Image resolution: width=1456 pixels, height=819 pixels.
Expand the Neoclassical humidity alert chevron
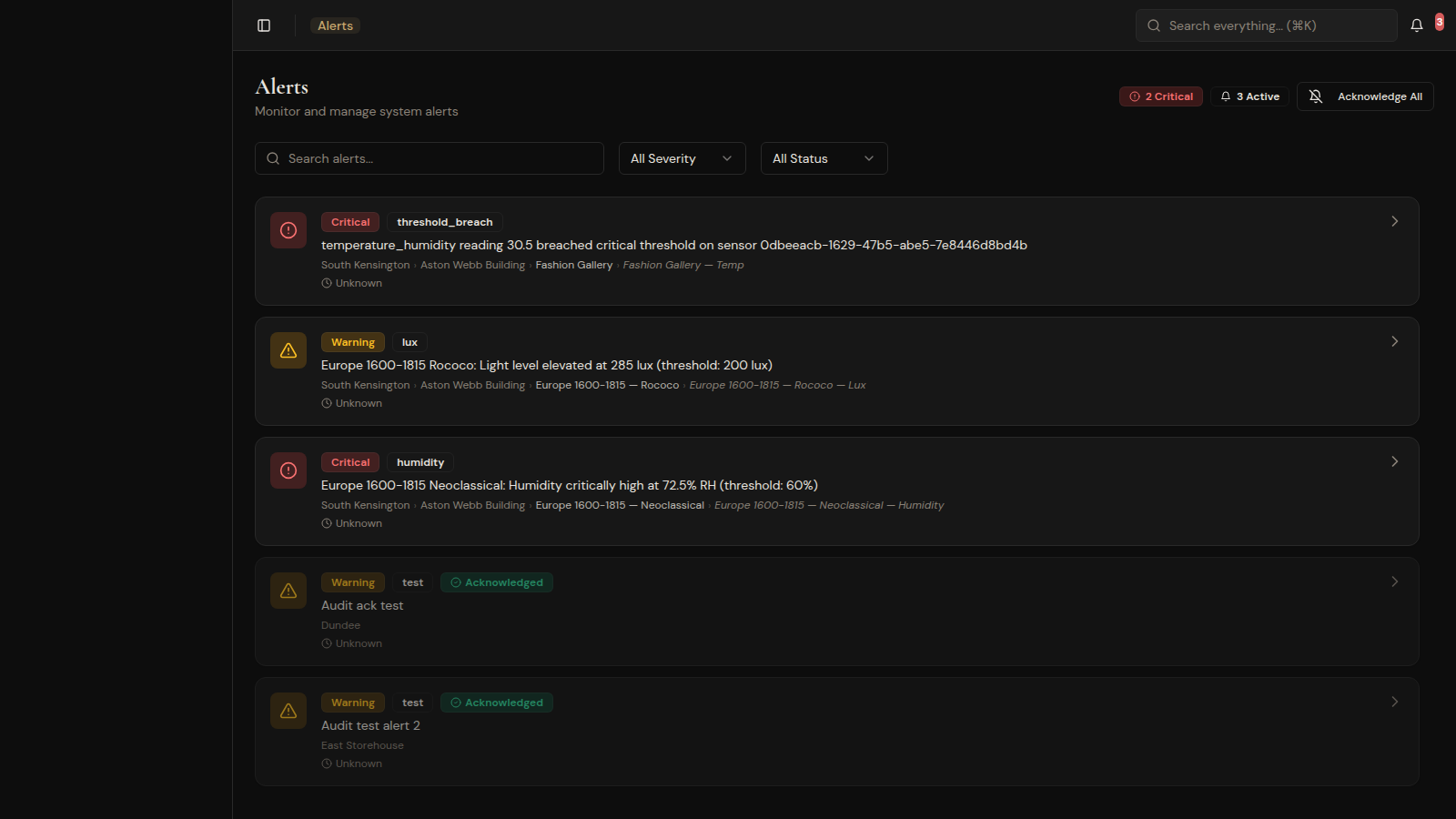click(x=1394, y=461)
